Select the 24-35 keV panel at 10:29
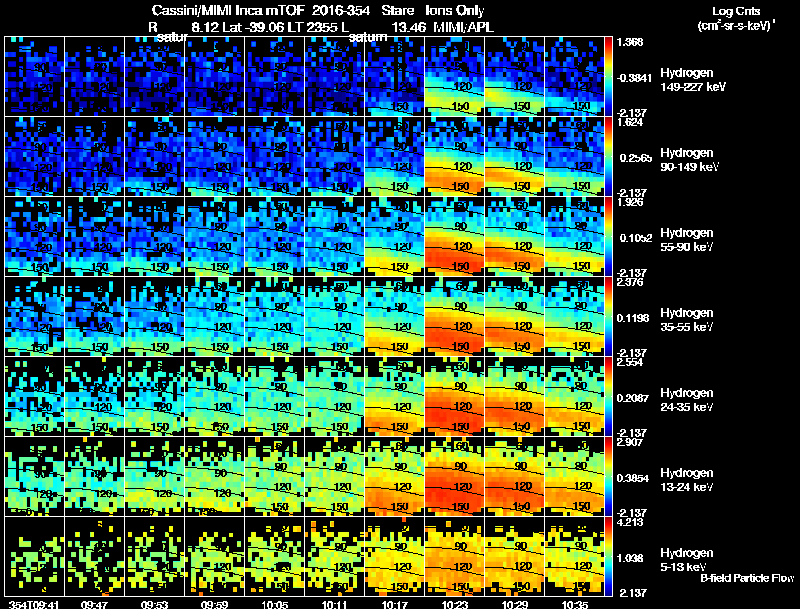 514,397
